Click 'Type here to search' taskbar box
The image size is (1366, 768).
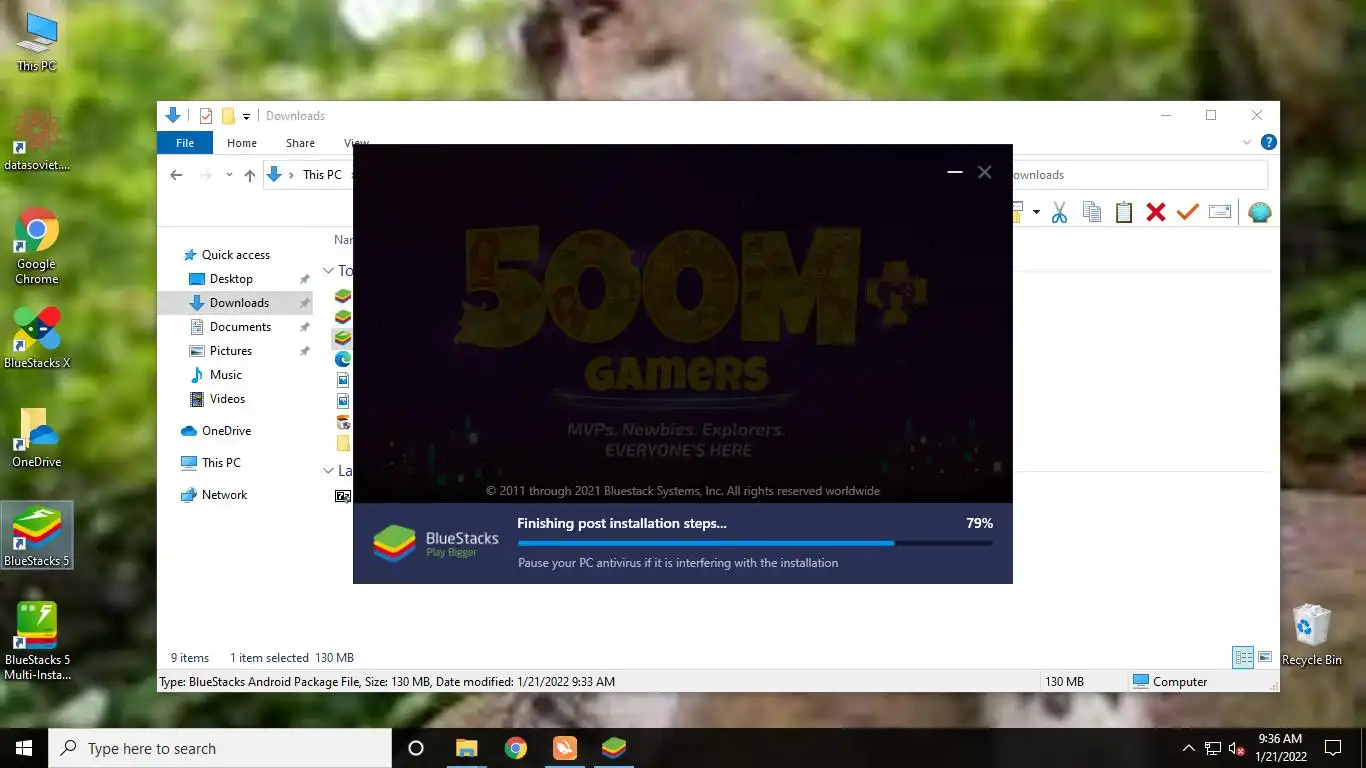coord(220,748)
